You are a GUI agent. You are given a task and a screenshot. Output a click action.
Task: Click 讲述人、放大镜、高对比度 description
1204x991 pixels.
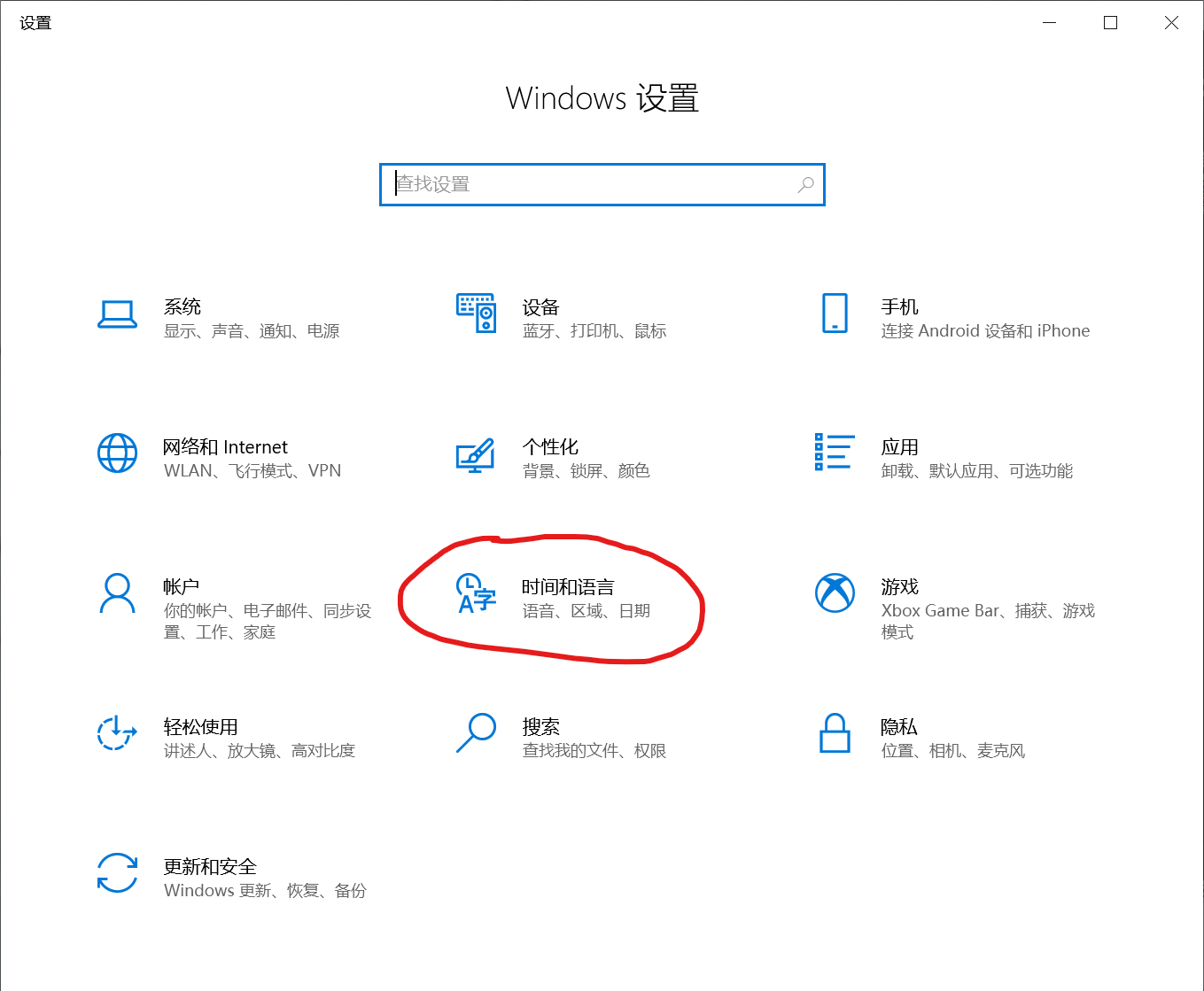[260, 751]
